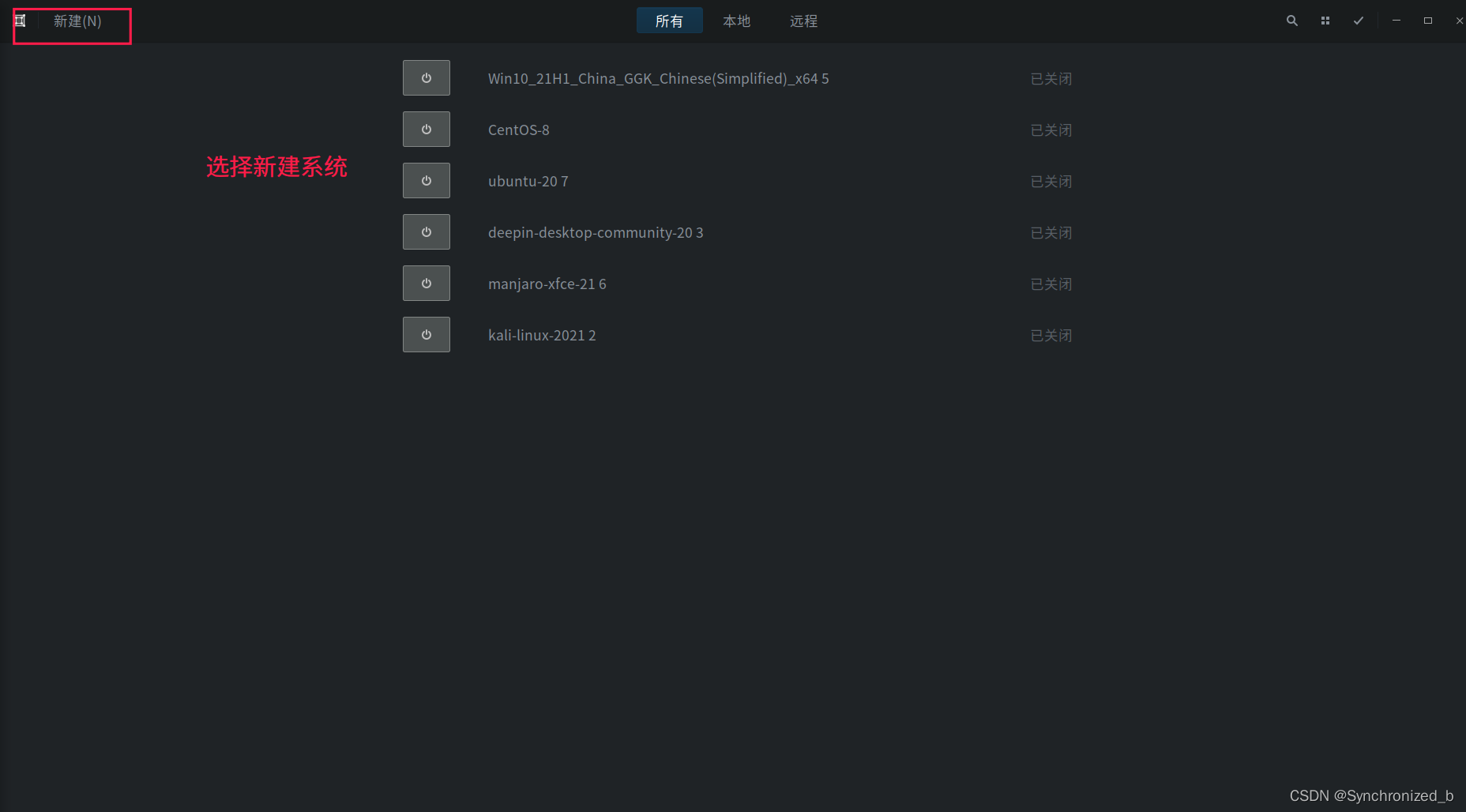This screenshot has height=812, width=1466.
Task: Power on the manjaro-xfce-21 6 machine
Action: [x=427, y=284]
